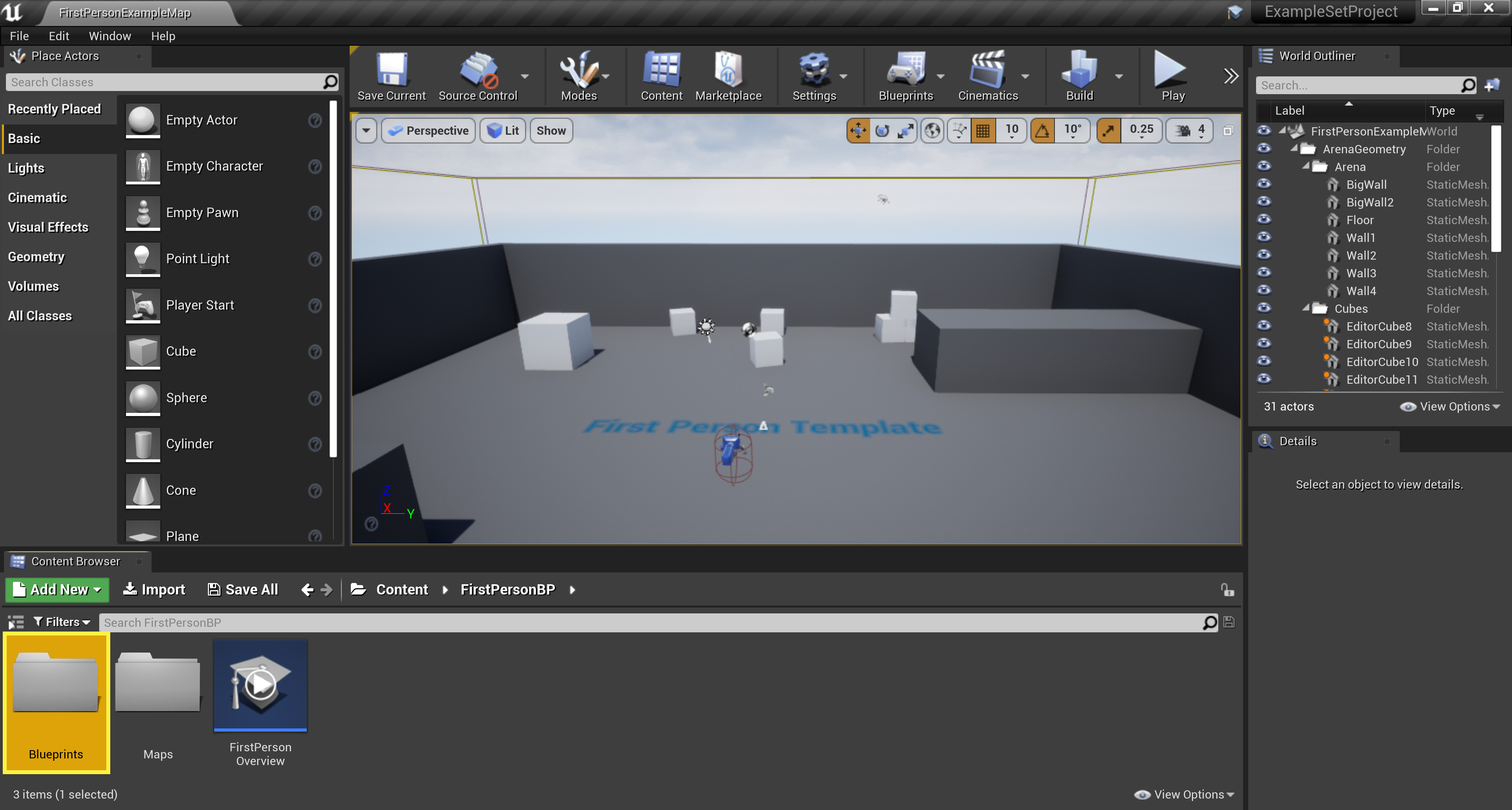The width and height of the screenshot is (1512, 810).
Task: Open the Filters dropdown in Content Browser
Action: pyautogui.click(x=62, y=622)
